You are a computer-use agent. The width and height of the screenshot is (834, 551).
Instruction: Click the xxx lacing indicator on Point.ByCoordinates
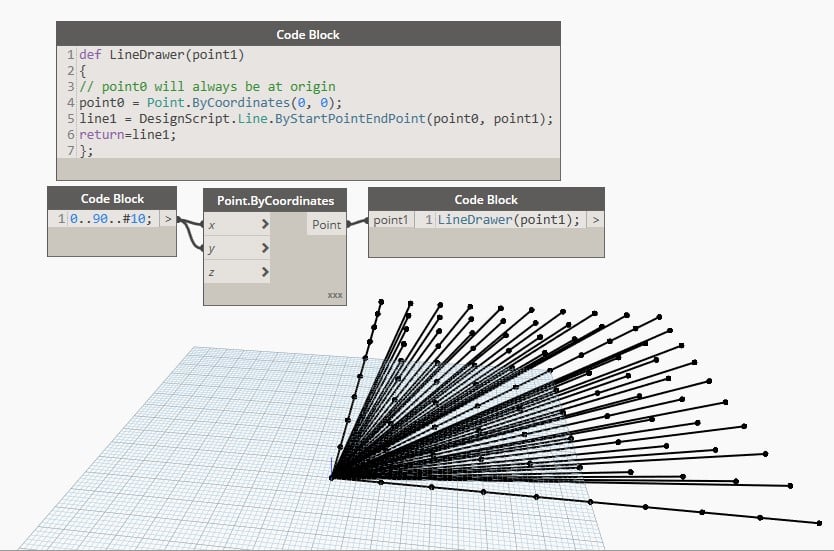335,295
